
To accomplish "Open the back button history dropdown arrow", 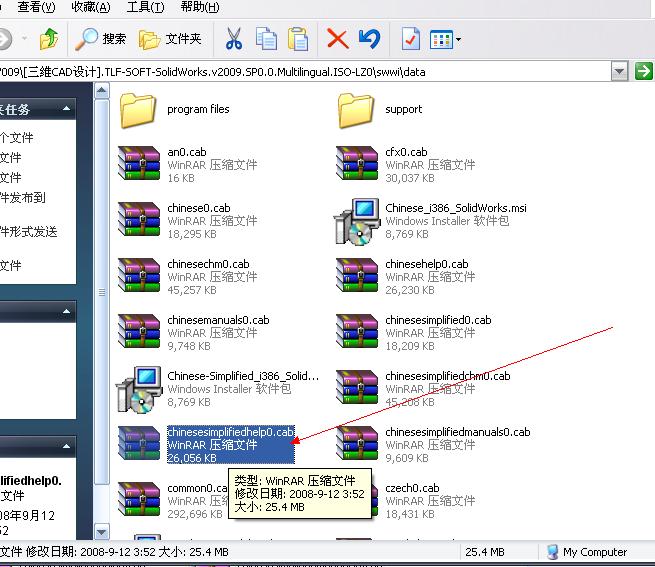I will [24, 39].
